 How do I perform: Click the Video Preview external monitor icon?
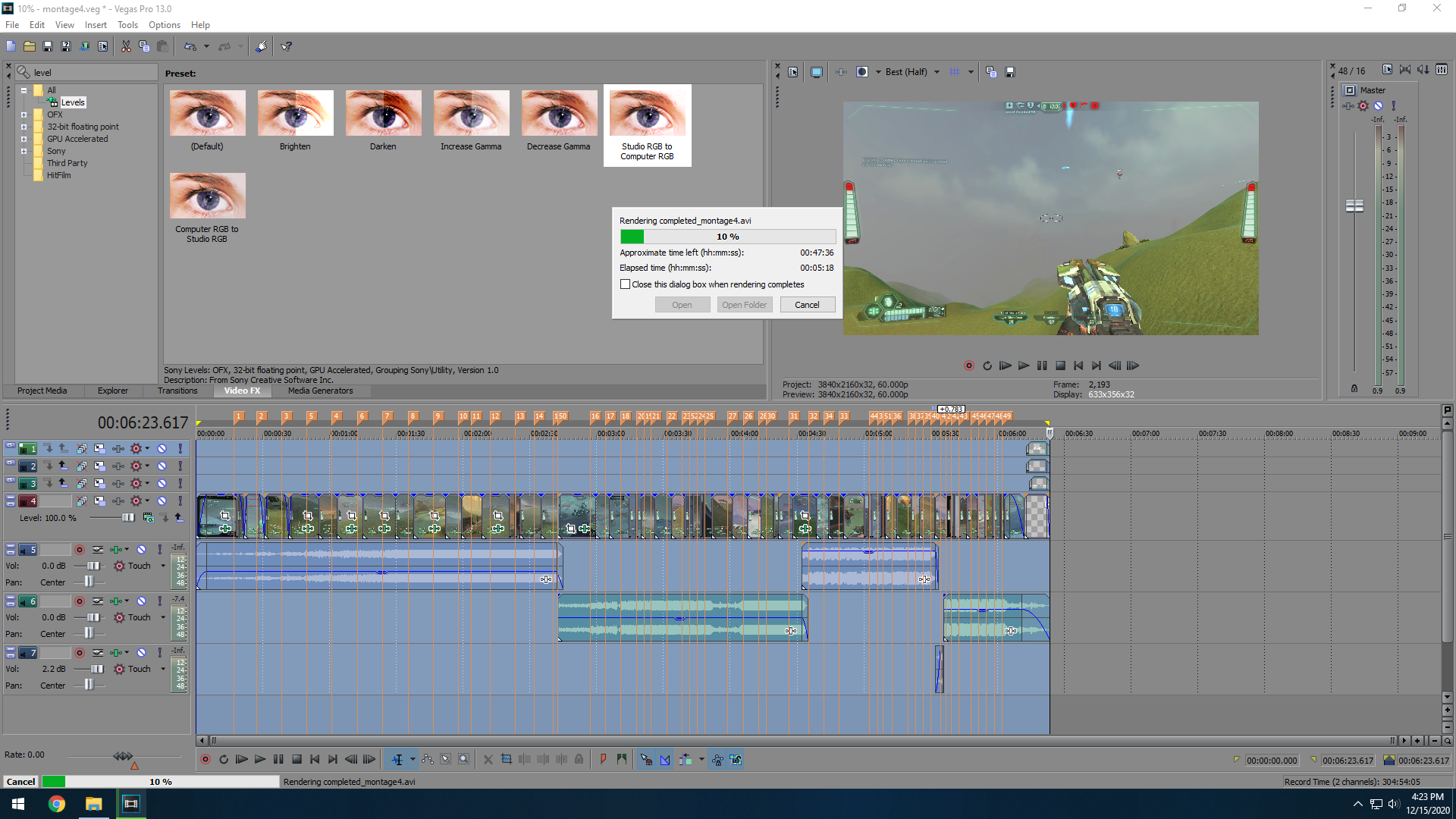point(817,72)
